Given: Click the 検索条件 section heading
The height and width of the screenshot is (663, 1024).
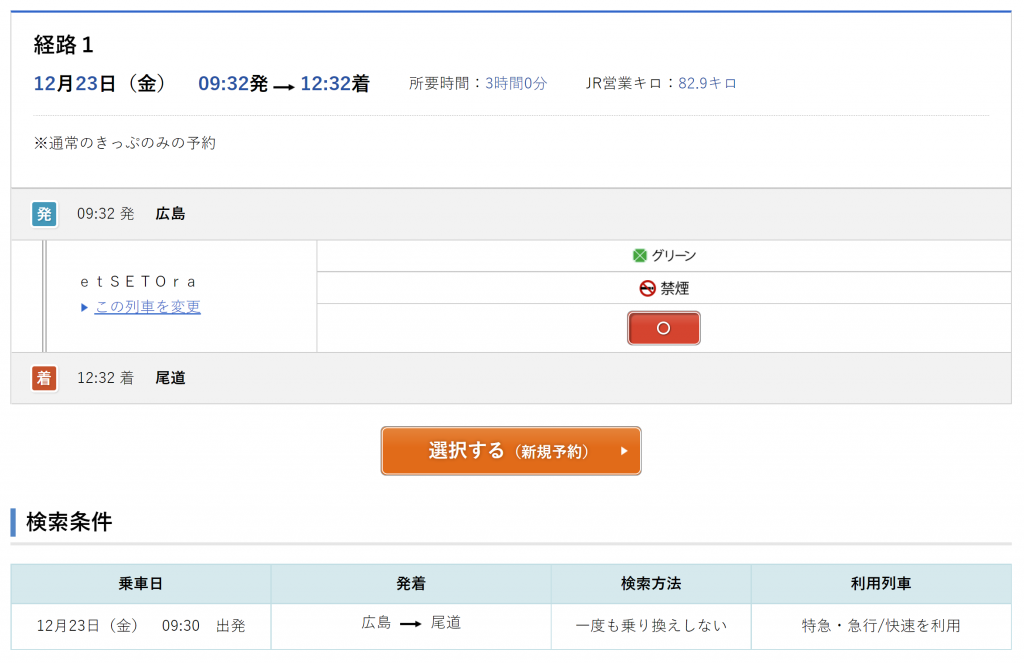Looking at the screenshot, I should click(69, 522).
